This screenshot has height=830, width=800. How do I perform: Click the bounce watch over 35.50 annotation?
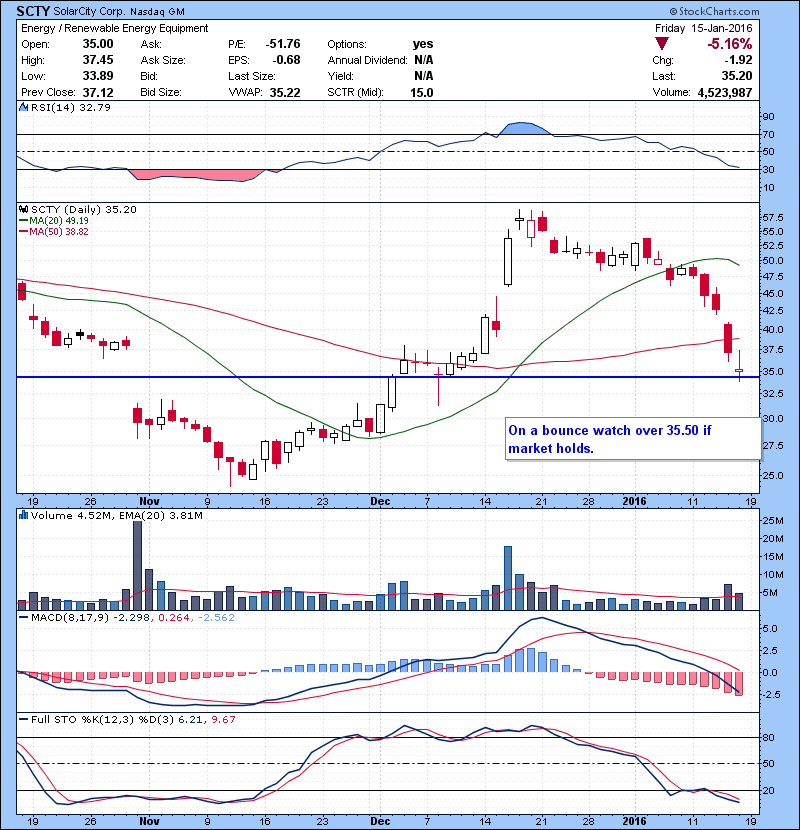click(x=633, y=439)
